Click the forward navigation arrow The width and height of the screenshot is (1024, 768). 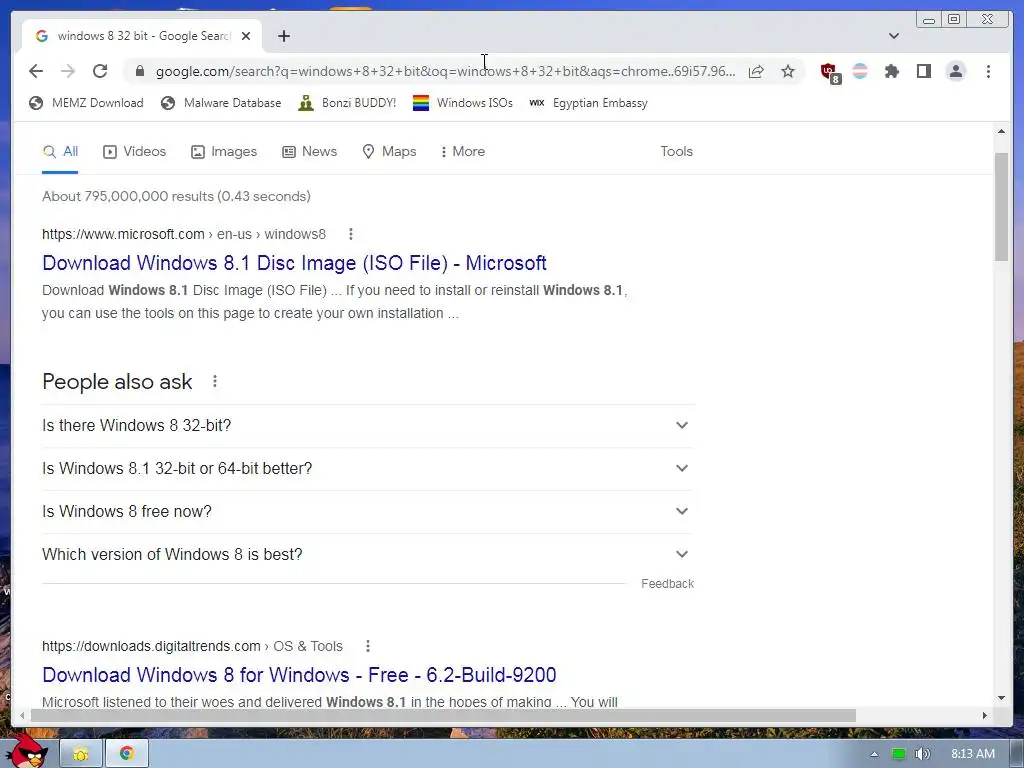(68, 71)
